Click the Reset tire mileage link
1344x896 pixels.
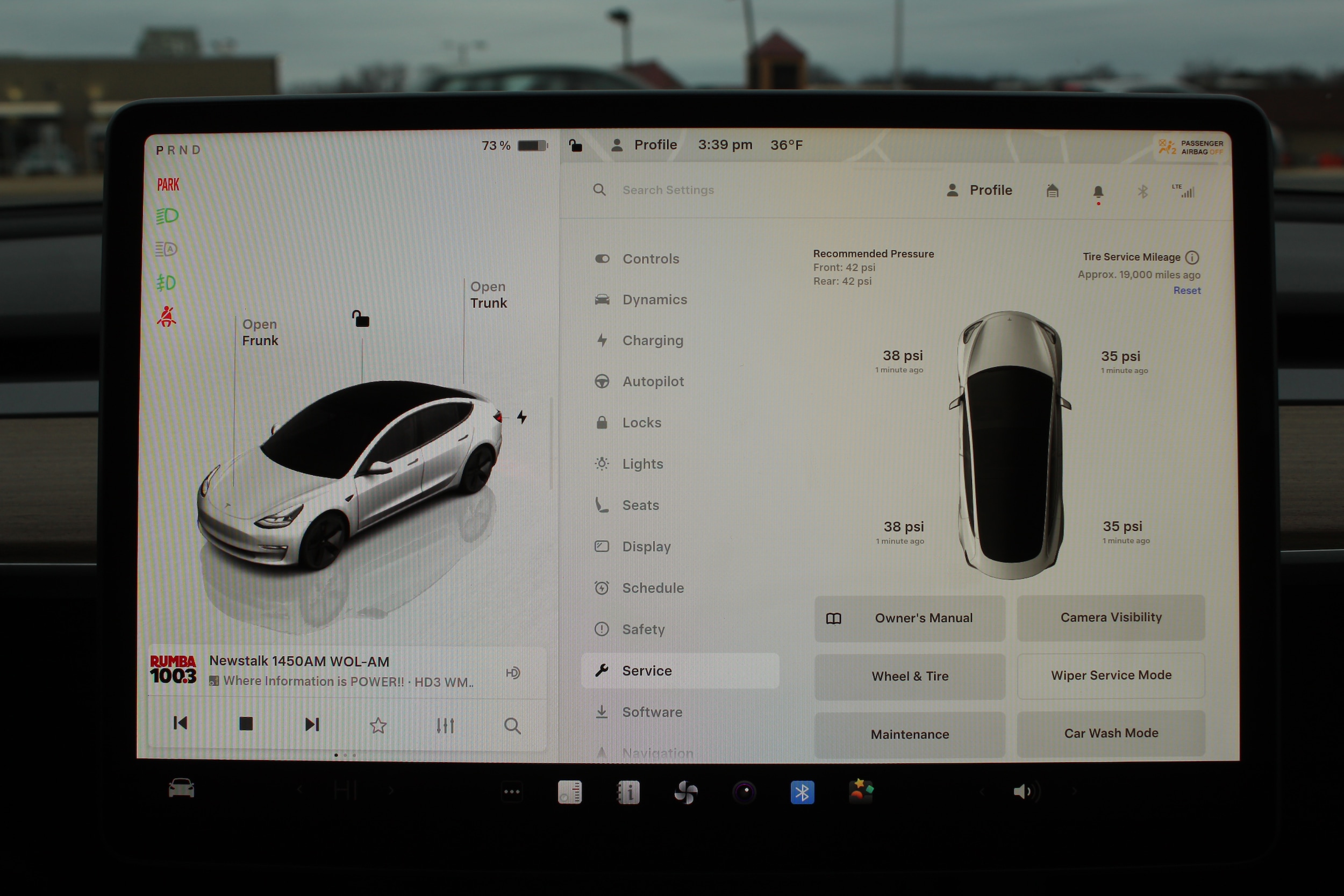coord(1186,290)
